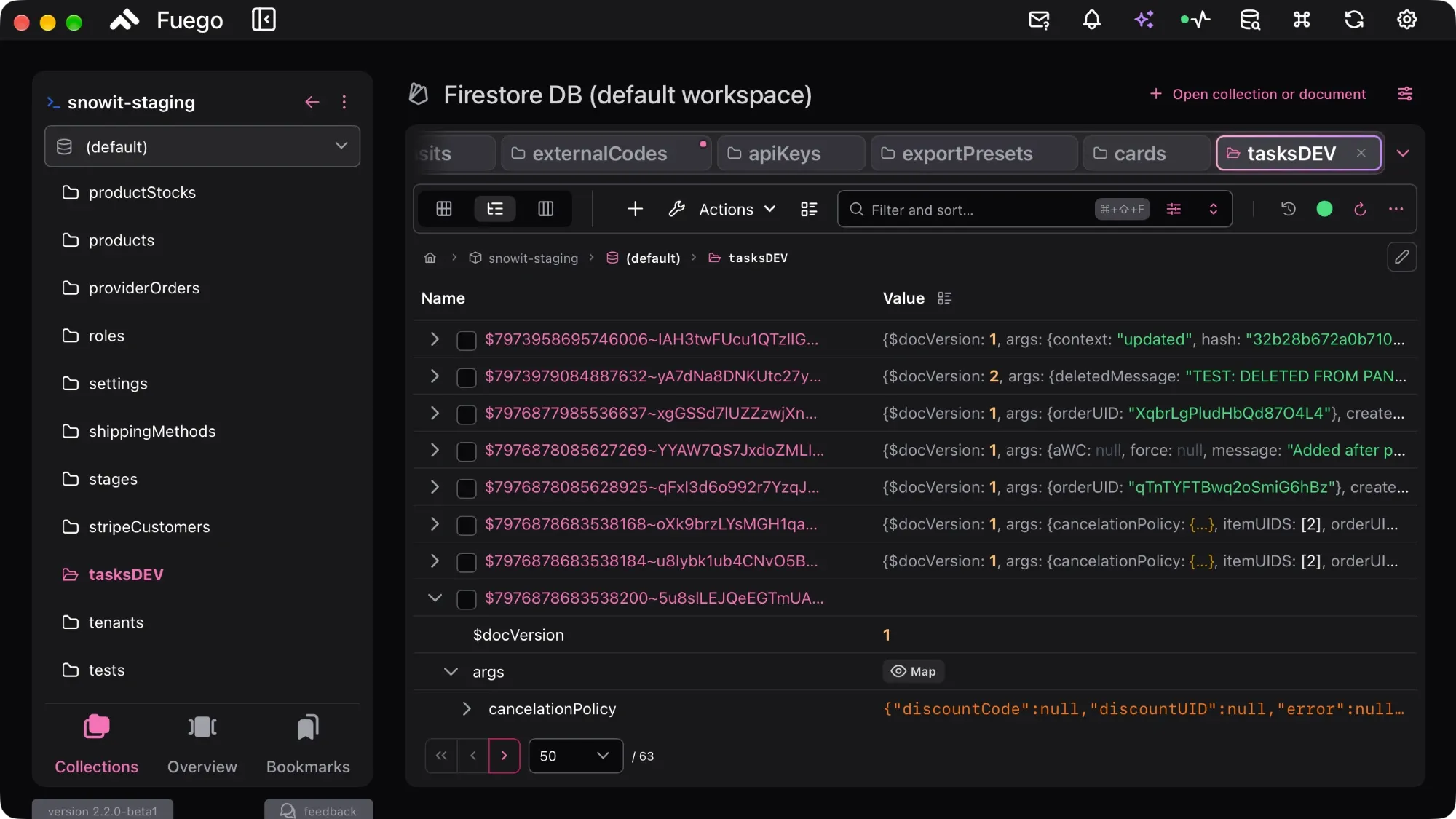The image size is (1456, 819).
Task: Open the command shortcuts icon
Action: pos(1302,20)
